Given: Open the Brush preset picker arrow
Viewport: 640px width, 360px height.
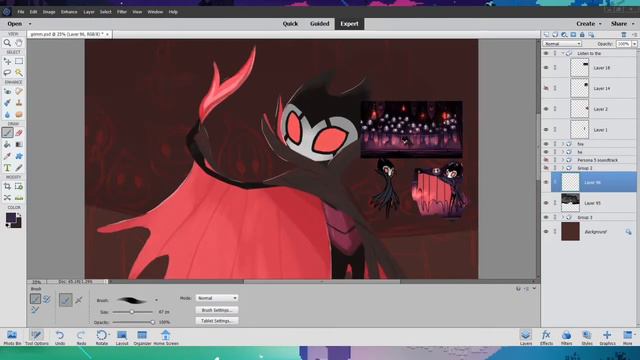Looking at the screenshot, I should (x=156, y=300).
